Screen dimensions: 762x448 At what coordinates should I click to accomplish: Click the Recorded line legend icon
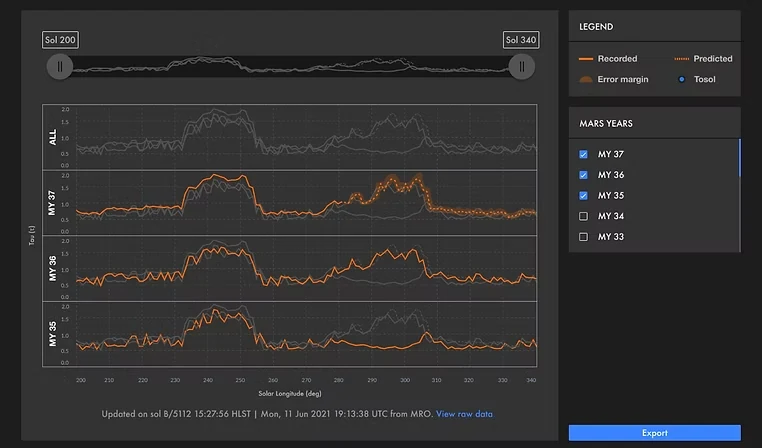point(586,59)
